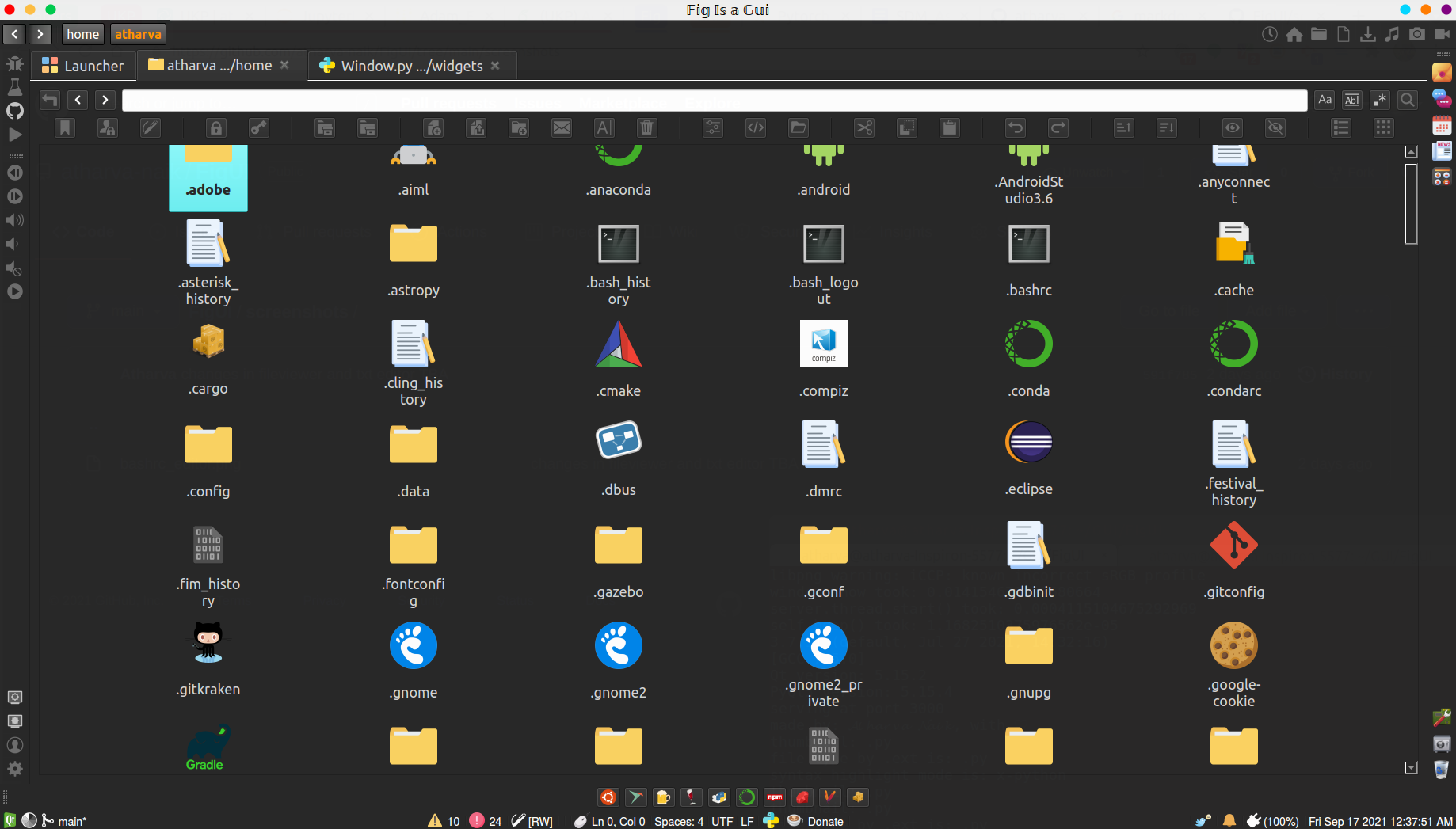Click the notification bell icon in the status bar
The width and height of the screenshot is (1456, 829).
(x=1229, y=820)
